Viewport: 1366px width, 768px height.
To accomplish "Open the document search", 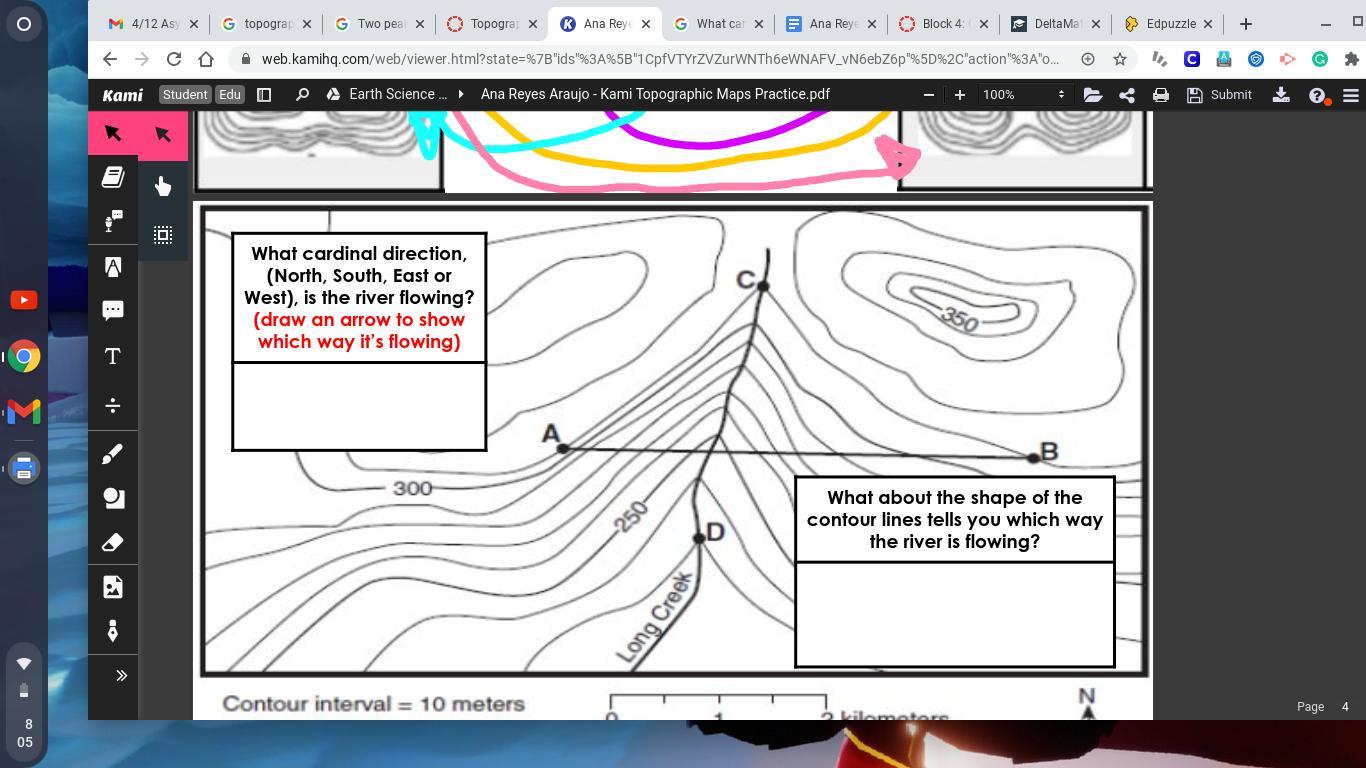I will tap(302, 95).
